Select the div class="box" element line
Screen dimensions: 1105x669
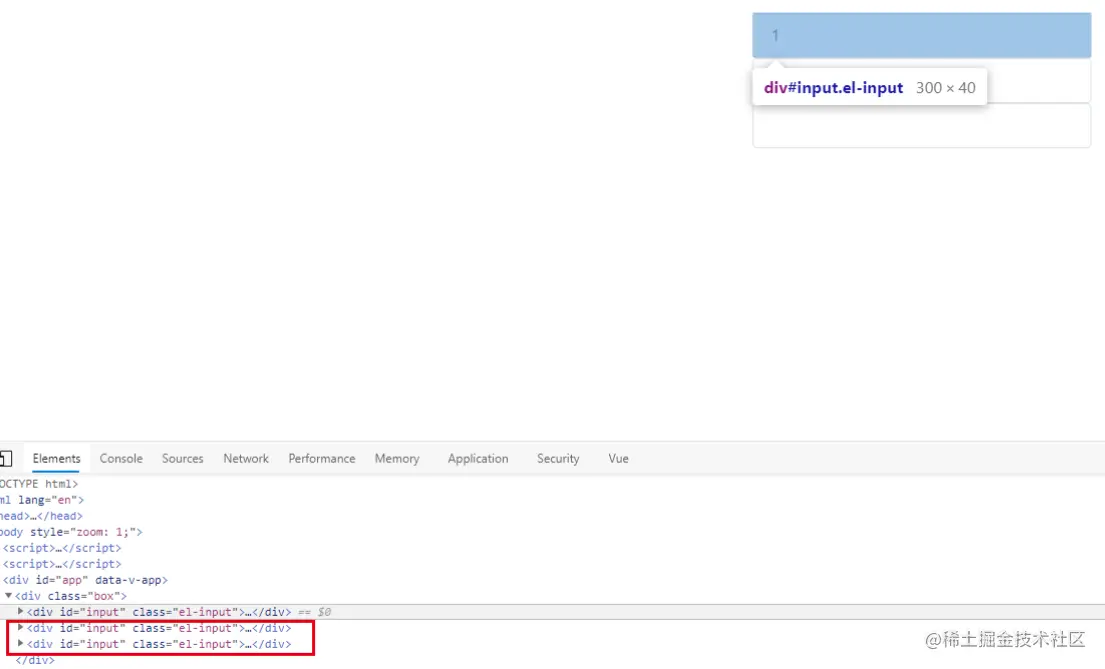[70, 596]
